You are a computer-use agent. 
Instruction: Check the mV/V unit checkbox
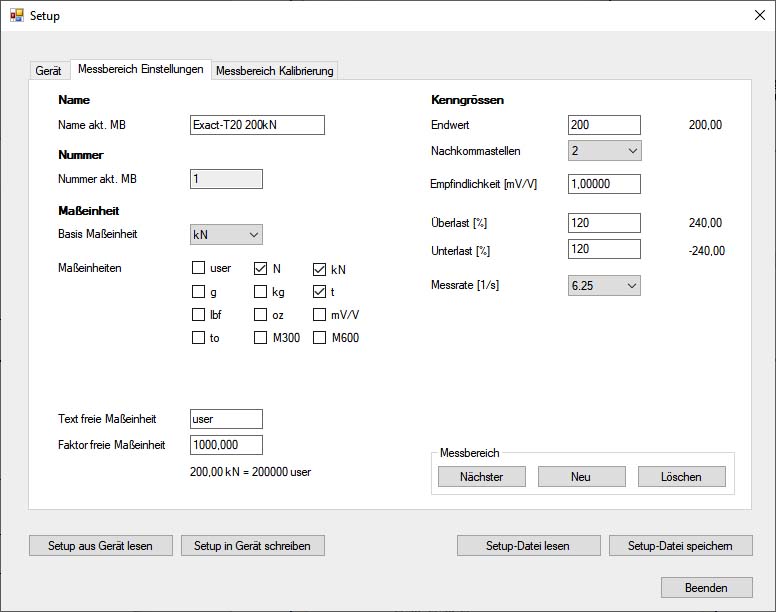click(x=320, y=315)
